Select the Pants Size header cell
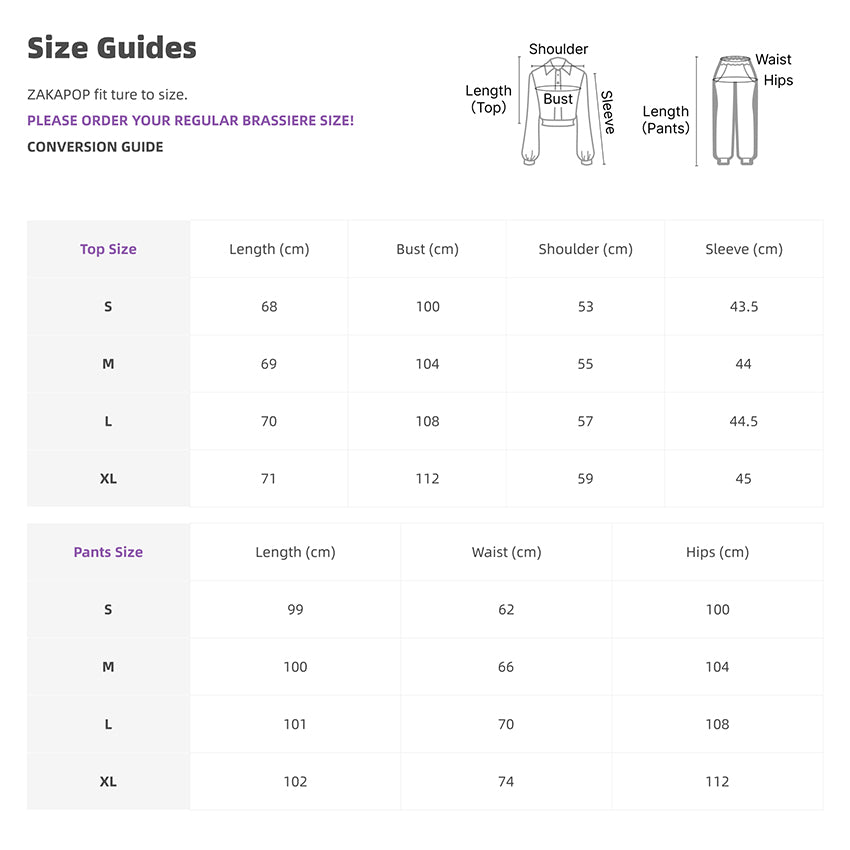850x850 pixels. point(108,552)
